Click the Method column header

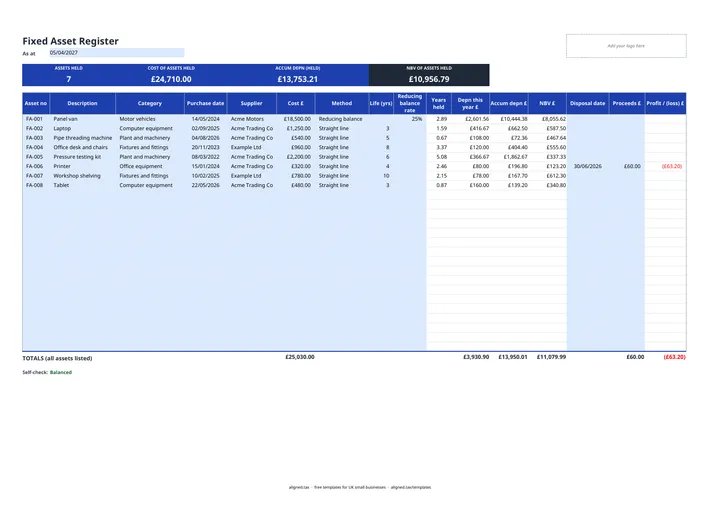coord(342,103)
